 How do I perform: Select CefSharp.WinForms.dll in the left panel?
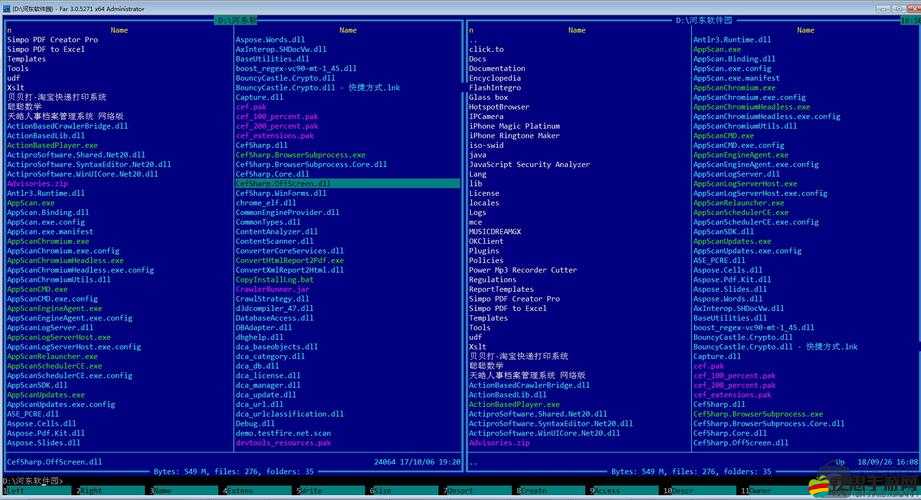(281, 193)
